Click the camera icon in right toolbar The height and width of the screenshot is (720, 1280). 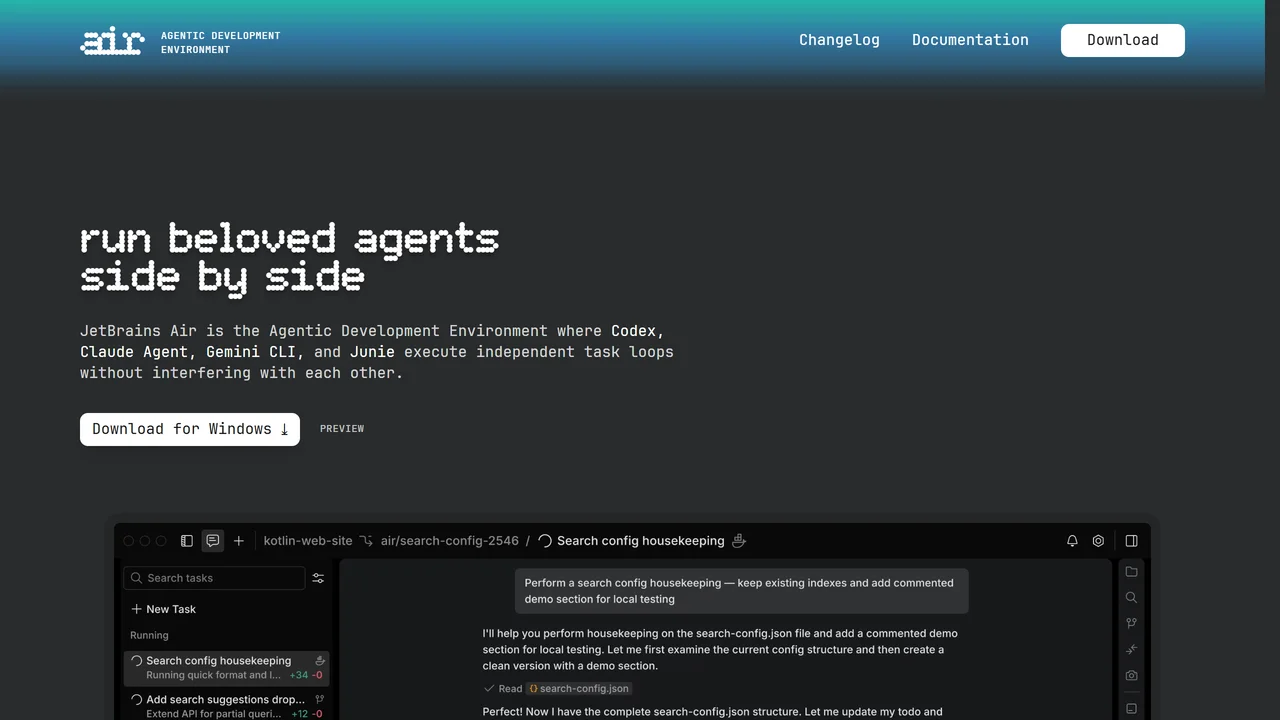pyautogui.click(x=1131, y=675)
